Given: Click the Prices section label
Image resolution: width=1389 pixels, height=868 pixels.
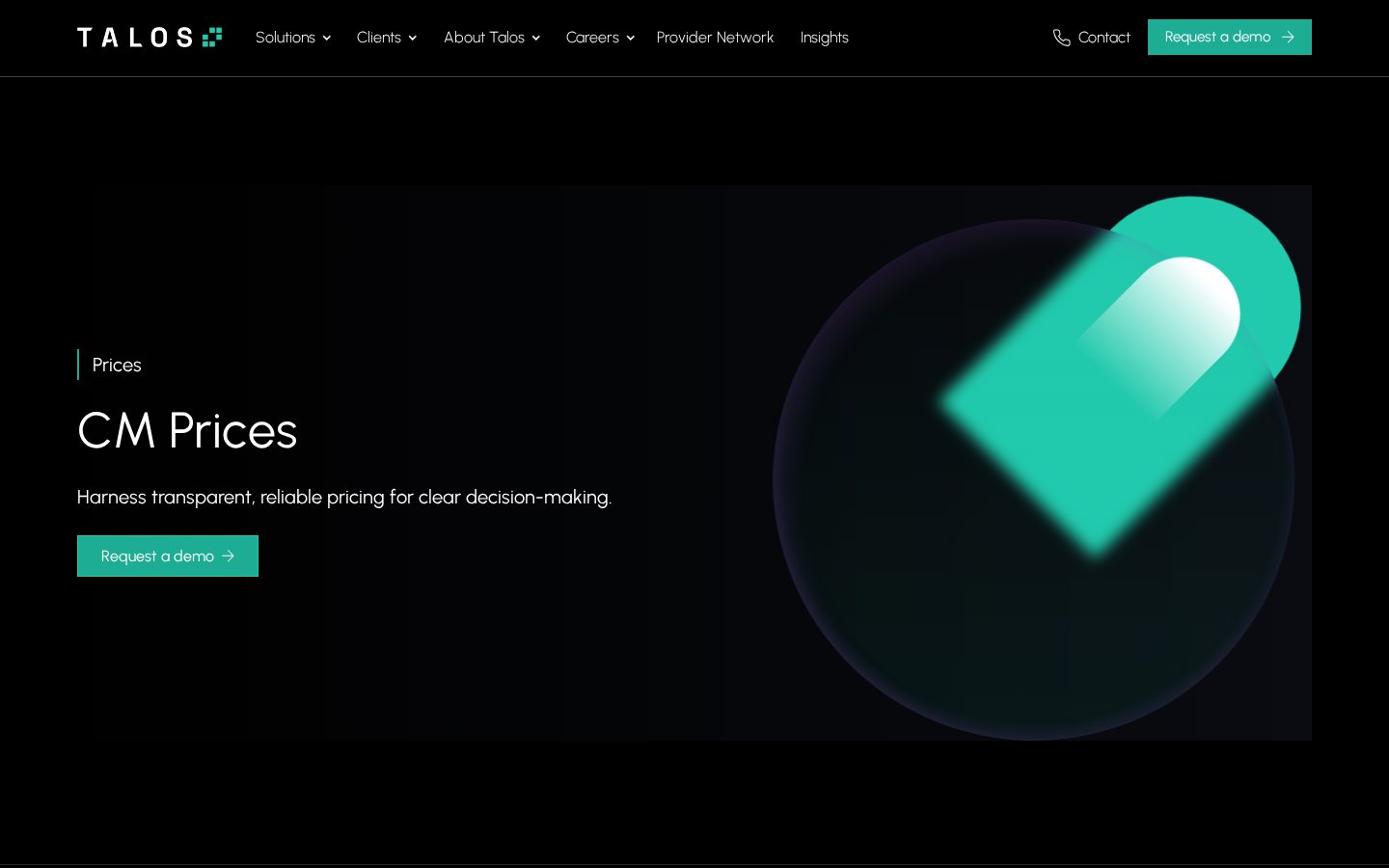Looking at the screenshot, I should pos(117,365).
